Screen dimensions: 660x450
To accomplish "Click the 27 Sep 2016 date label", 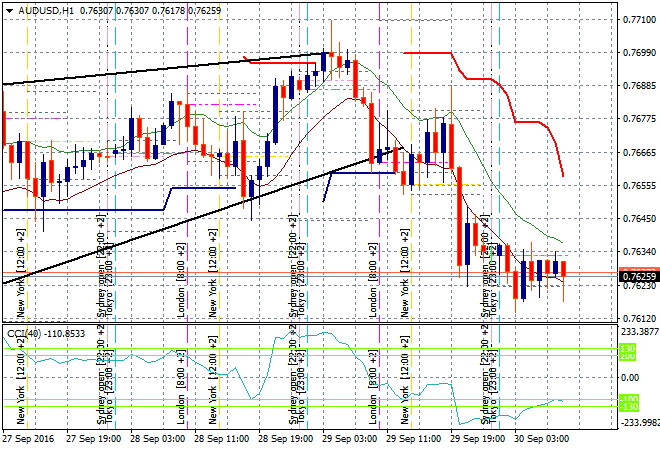I will pyautogui.click(x=29, y=438).
